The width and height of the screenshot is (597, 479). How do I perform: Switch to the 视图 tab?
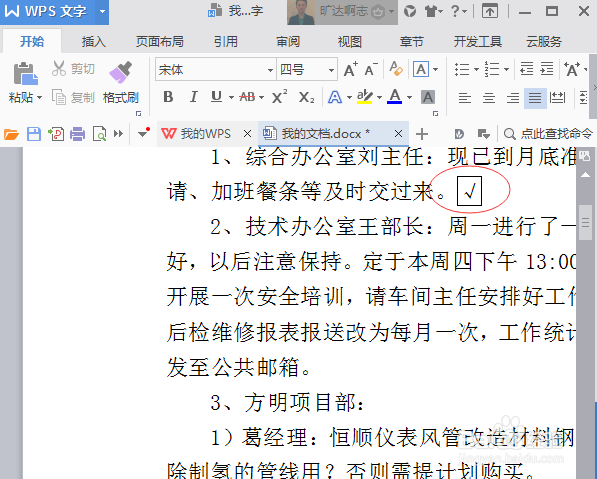pyautogui.click(x=350, y=41)
